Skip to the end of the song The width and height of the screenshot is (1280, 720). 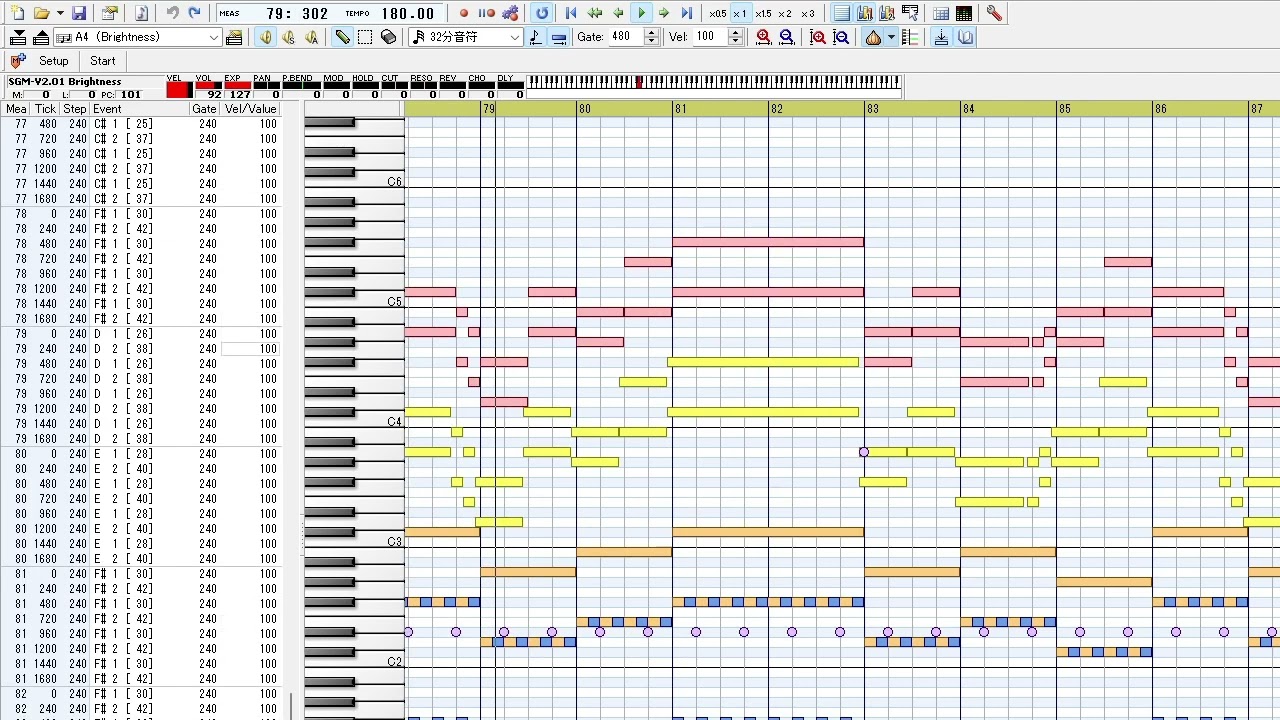click(687, 13)
